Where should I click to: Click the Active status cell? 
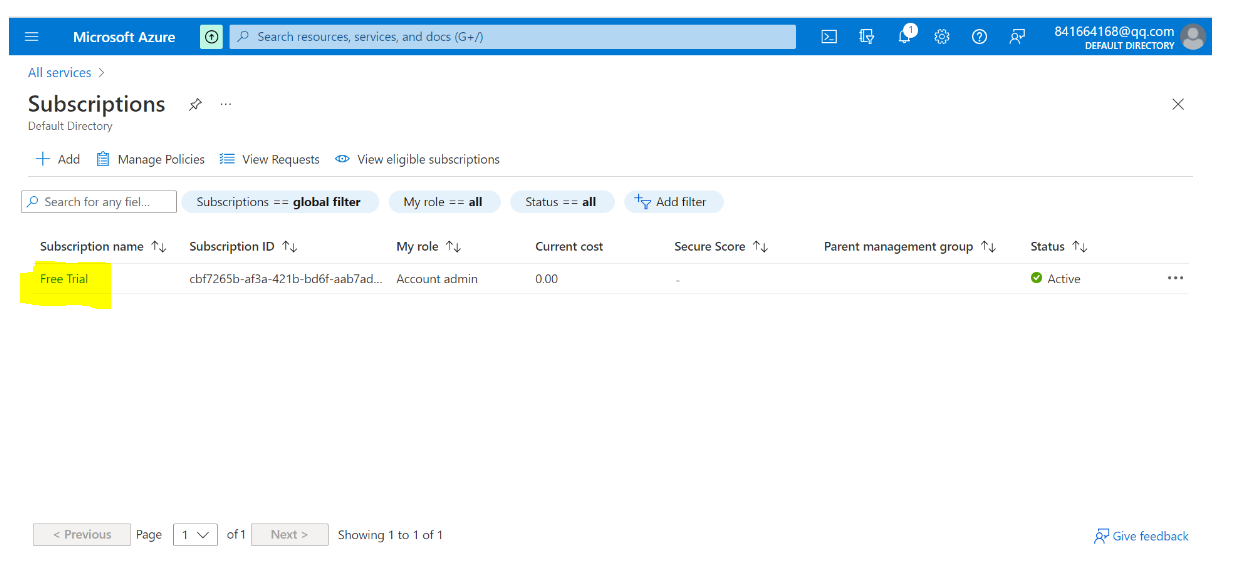(1055, 279)
